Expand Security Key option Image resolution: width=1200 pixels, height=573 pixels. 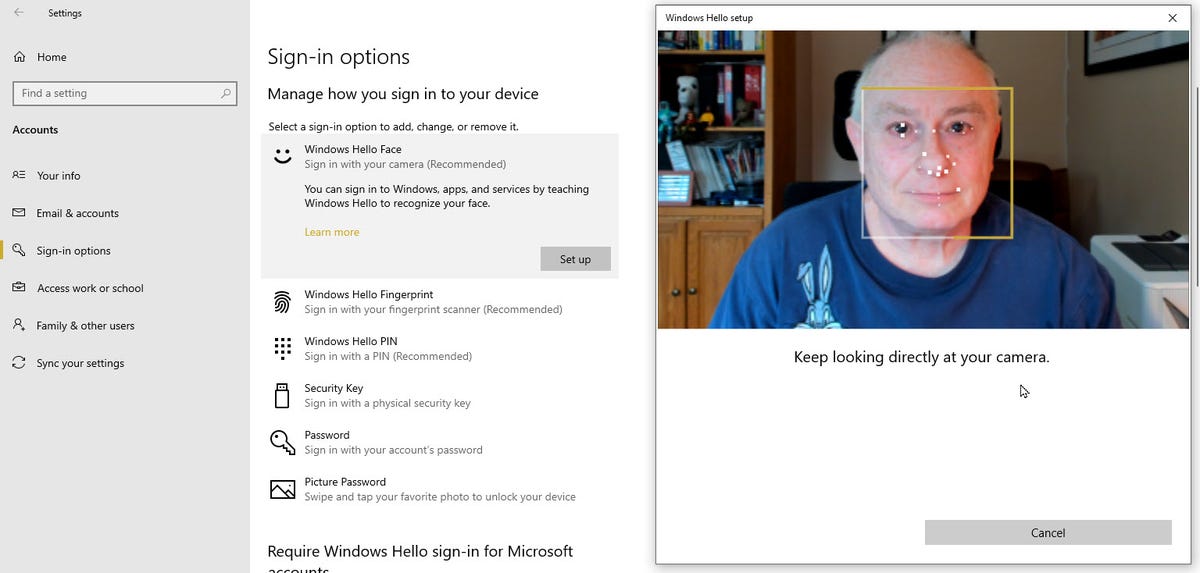click(440, 395)
